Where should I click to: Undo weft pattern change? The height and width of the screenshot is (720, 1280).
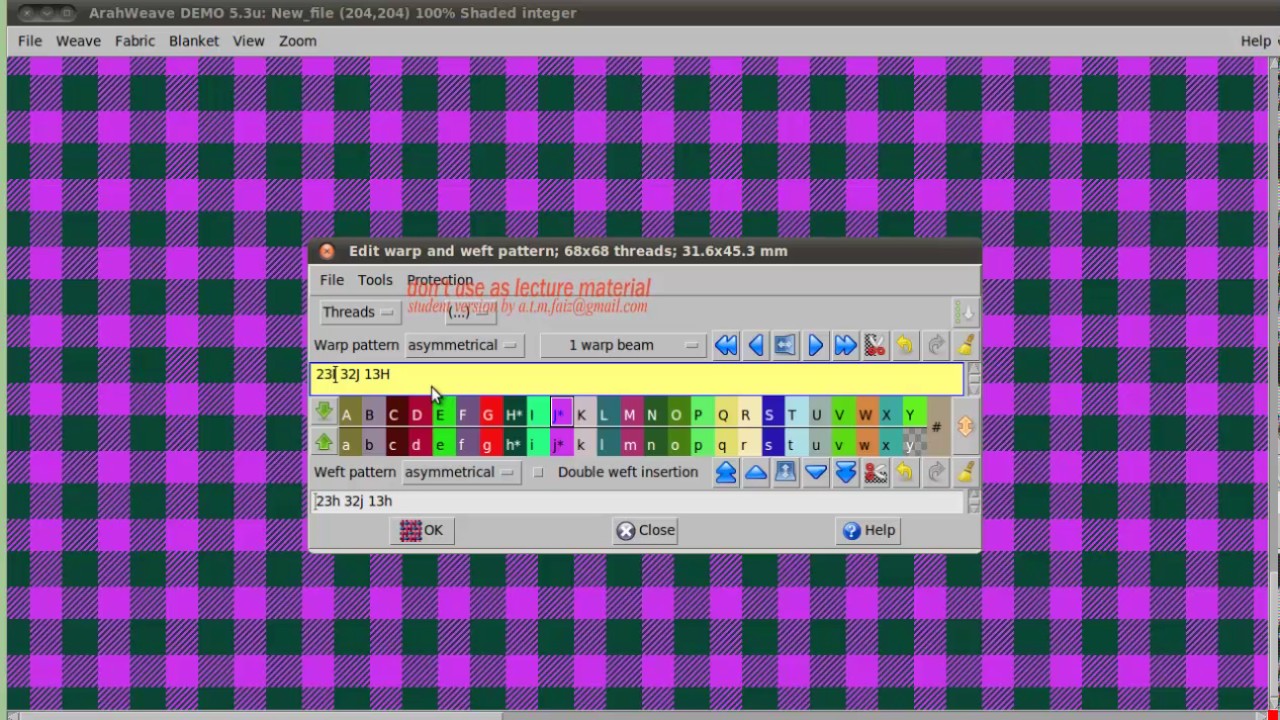[905, 472]
